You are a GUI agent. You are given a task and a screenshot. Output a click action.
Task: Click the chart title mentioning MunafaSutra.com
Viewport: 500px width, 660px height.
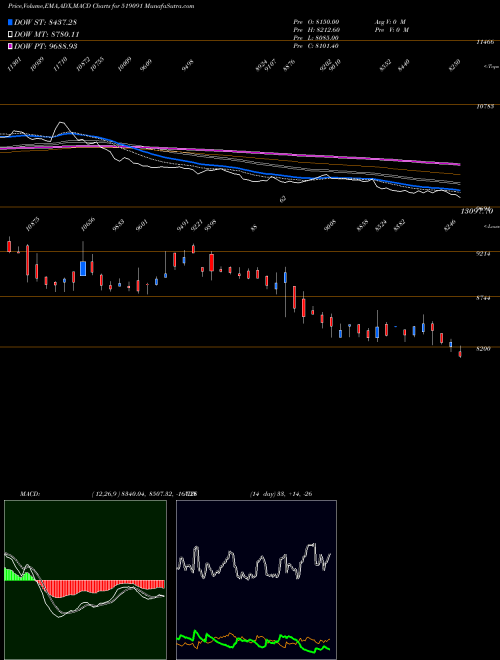click(x=101, y=6)
